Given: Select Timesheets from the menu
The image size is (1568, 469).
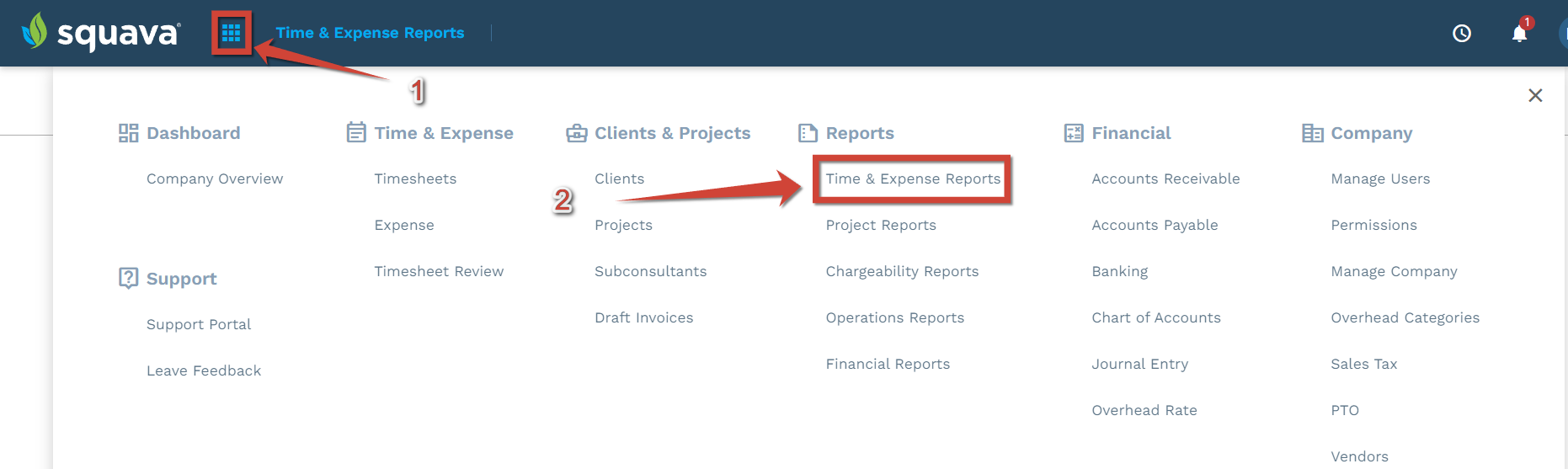Looking at the screenshot, I should pos(415,179).
